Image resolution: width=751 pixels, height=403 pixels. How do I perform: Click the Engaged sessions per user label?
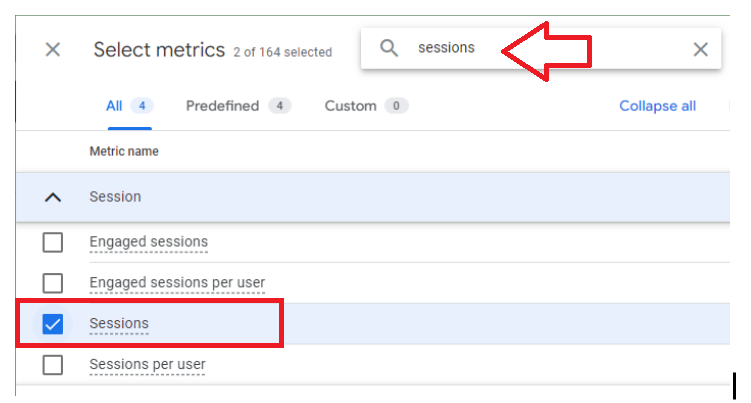click(177, 282)
